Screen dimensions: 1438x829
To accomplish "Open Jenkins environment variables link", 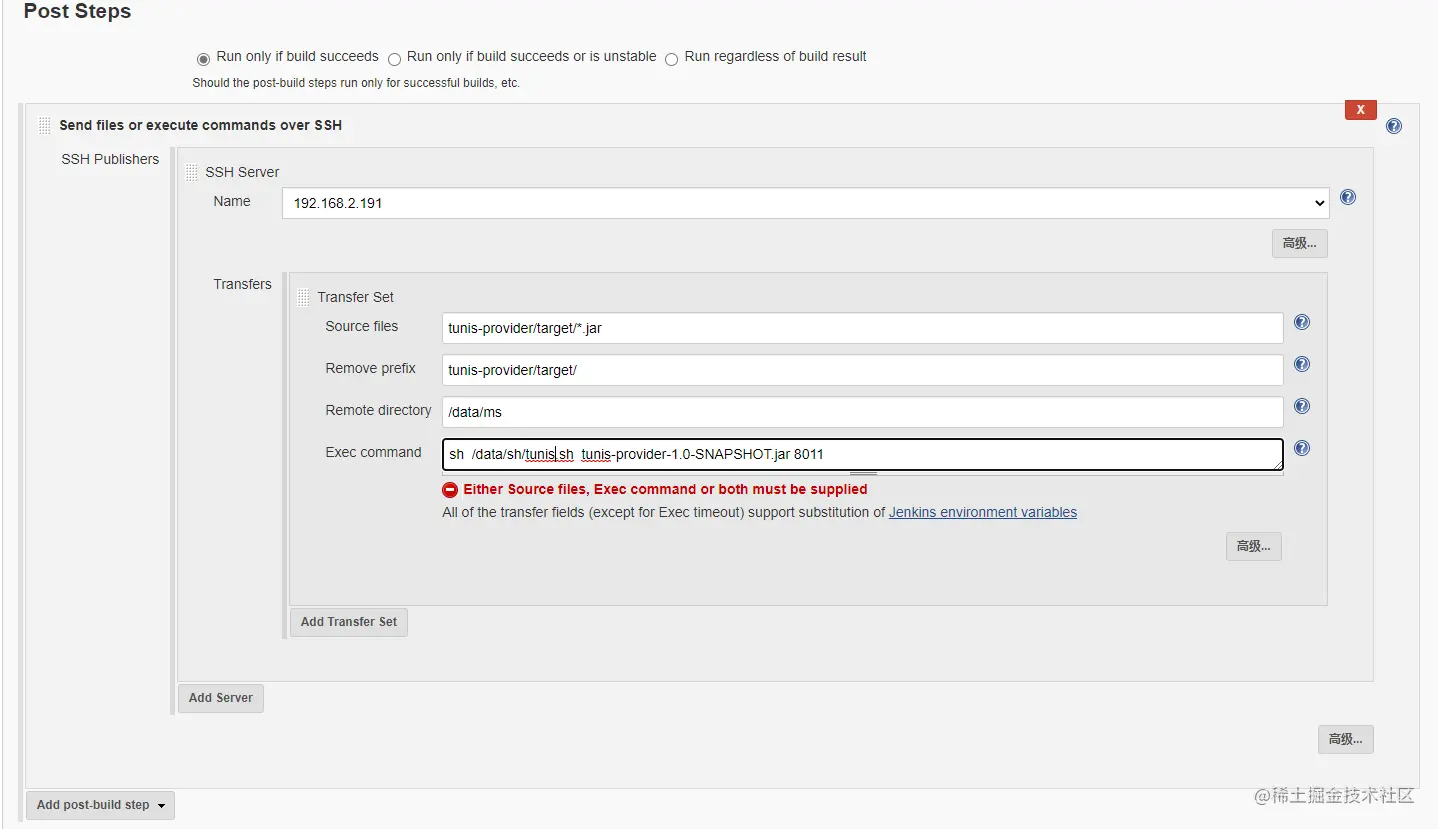I will tap(982, 512).
